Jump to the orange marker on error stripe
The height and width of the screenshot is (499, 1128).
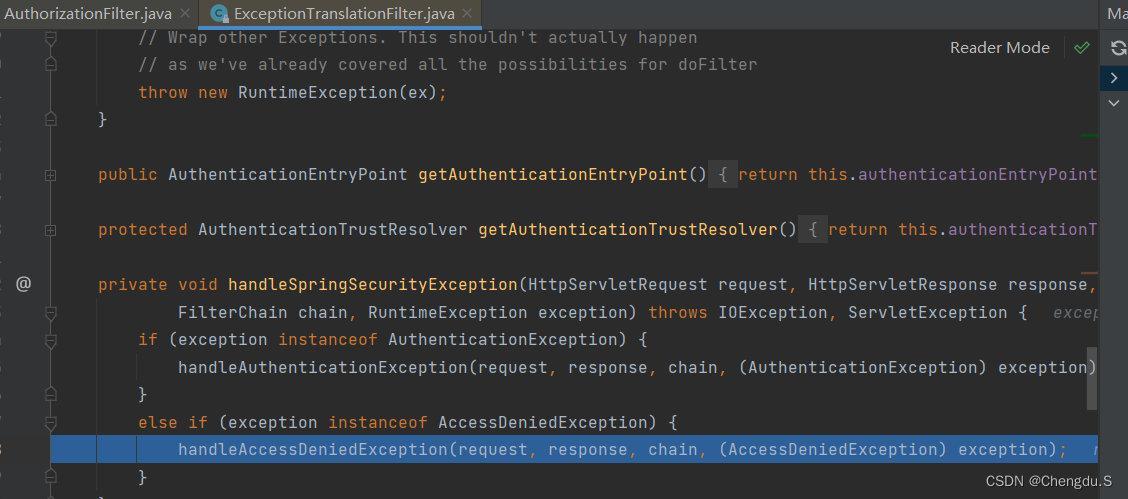click(1089, 273)
